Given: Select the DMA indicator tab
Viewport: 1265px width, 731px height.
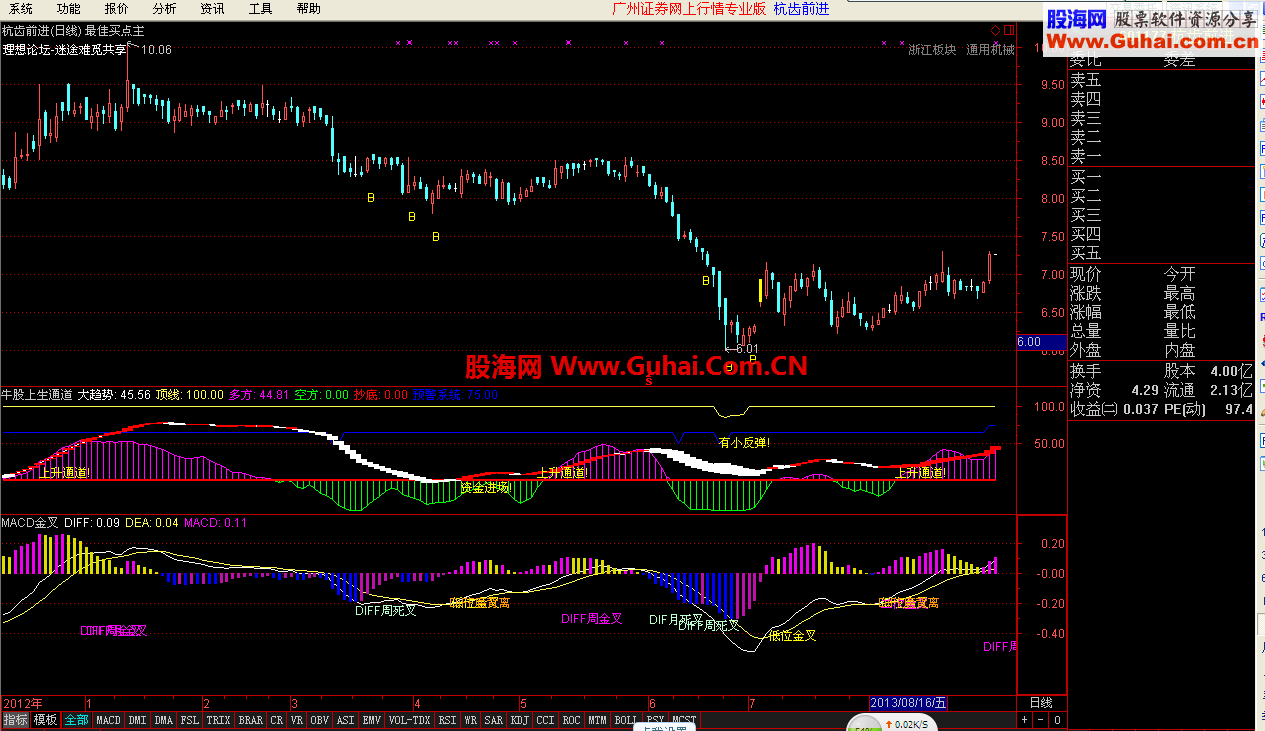Looking at the screenshot, I should [164, 720].
